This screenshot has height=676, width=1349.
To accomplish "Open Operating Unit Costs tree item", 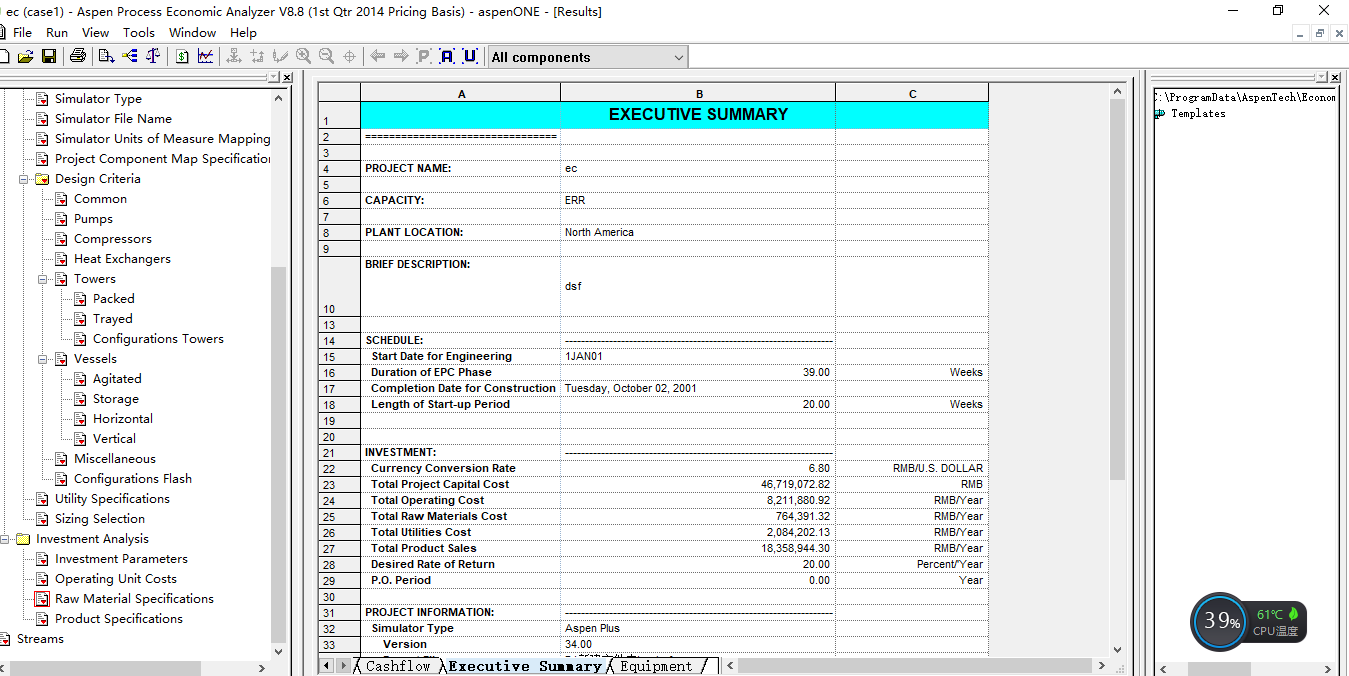I will 116,579.
